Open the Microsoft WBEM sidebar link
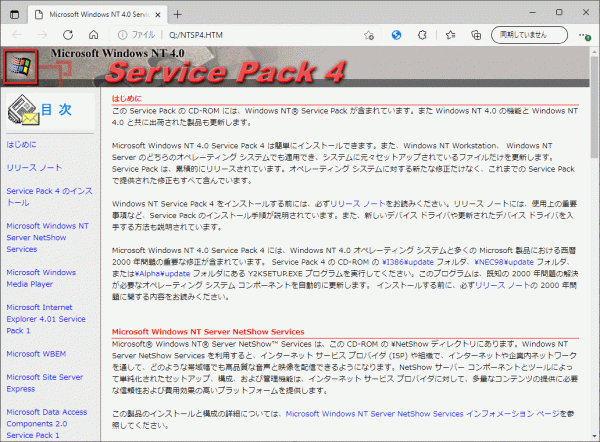 36,354
